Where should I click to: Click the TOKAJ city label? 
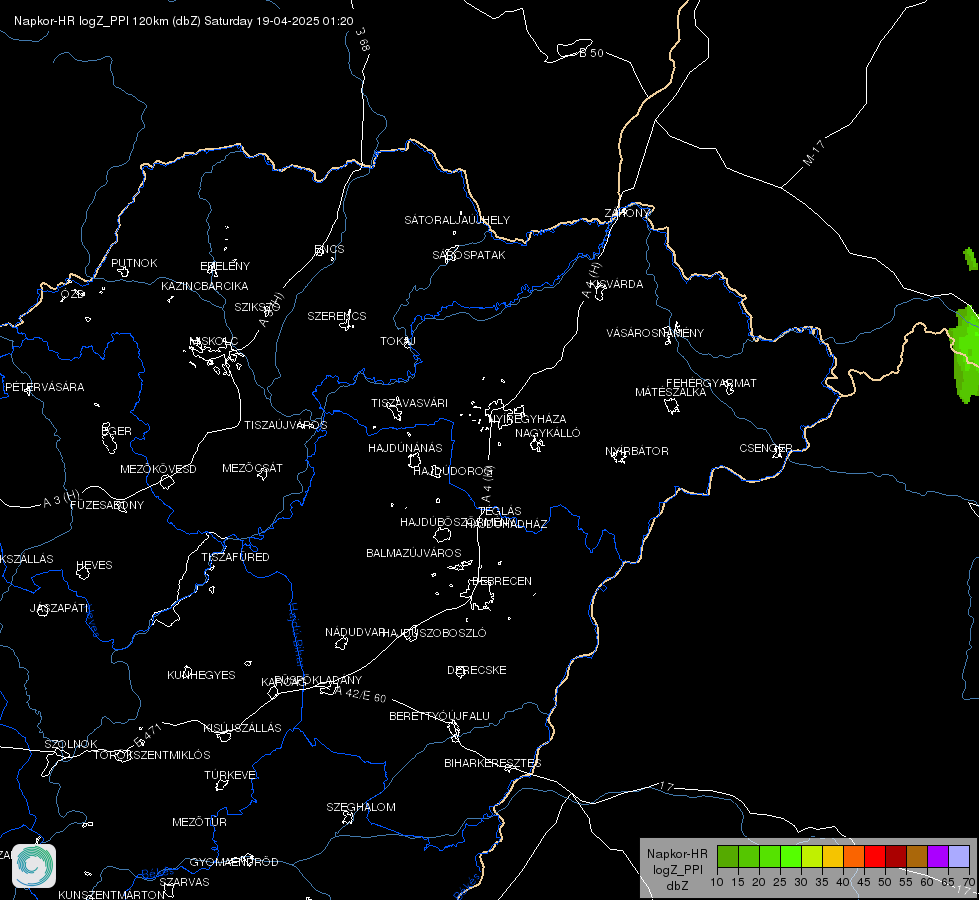[398, 341]
